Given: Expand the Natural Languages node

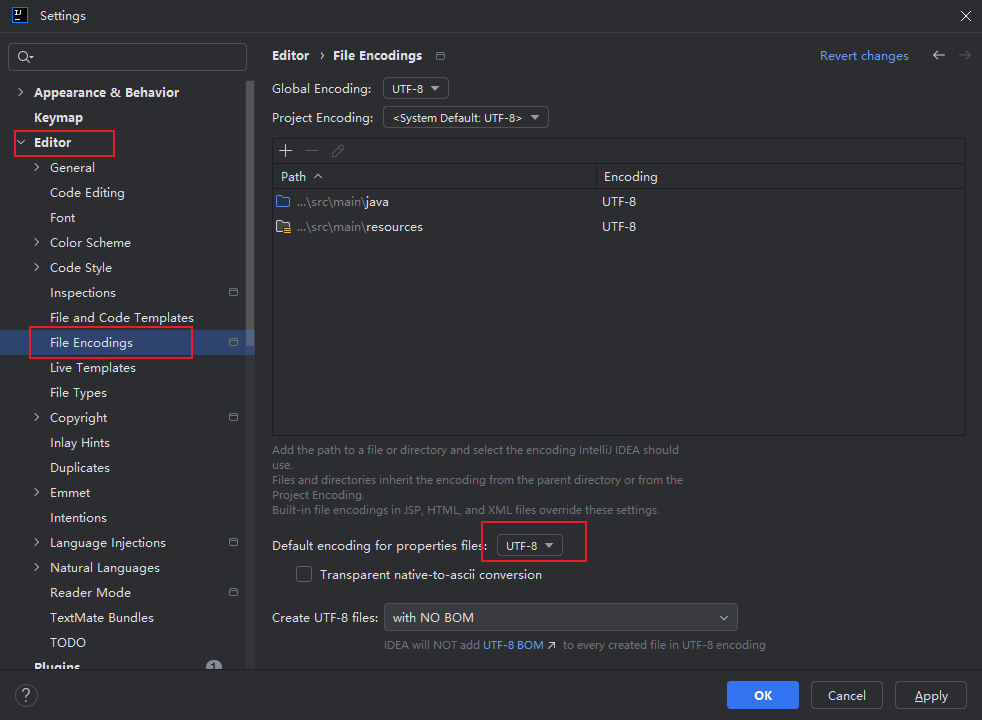Looking at the screenshot, I should point(36,567).
